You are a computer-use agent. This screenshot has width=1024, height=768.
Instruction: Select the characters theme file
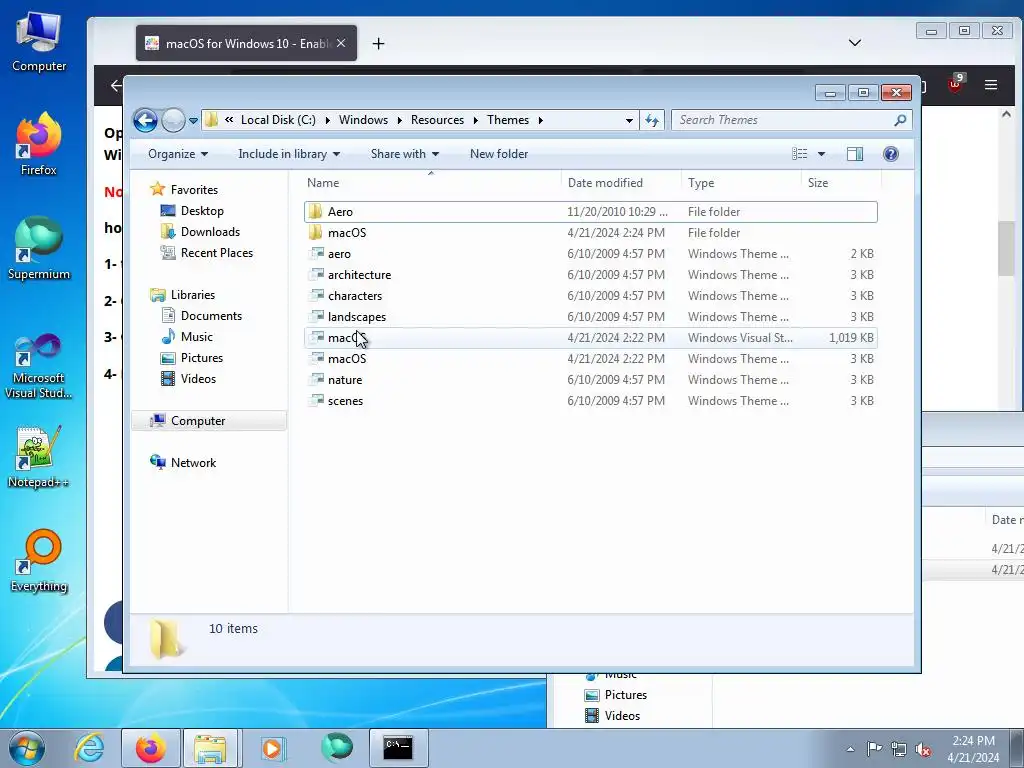pyautogui.click(x=590, y=295)
